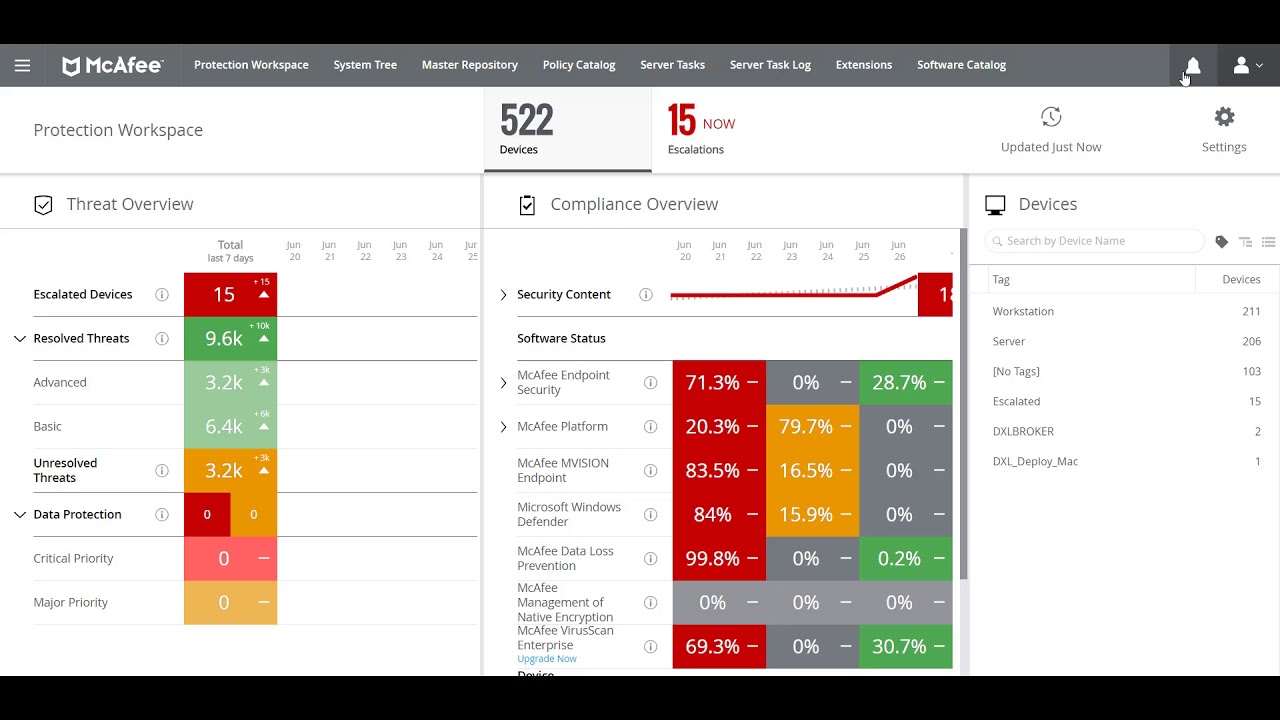Click Upgrade Now link for VirusScan
Viewport: 1280px width, 720px height.
pos(547,659)
